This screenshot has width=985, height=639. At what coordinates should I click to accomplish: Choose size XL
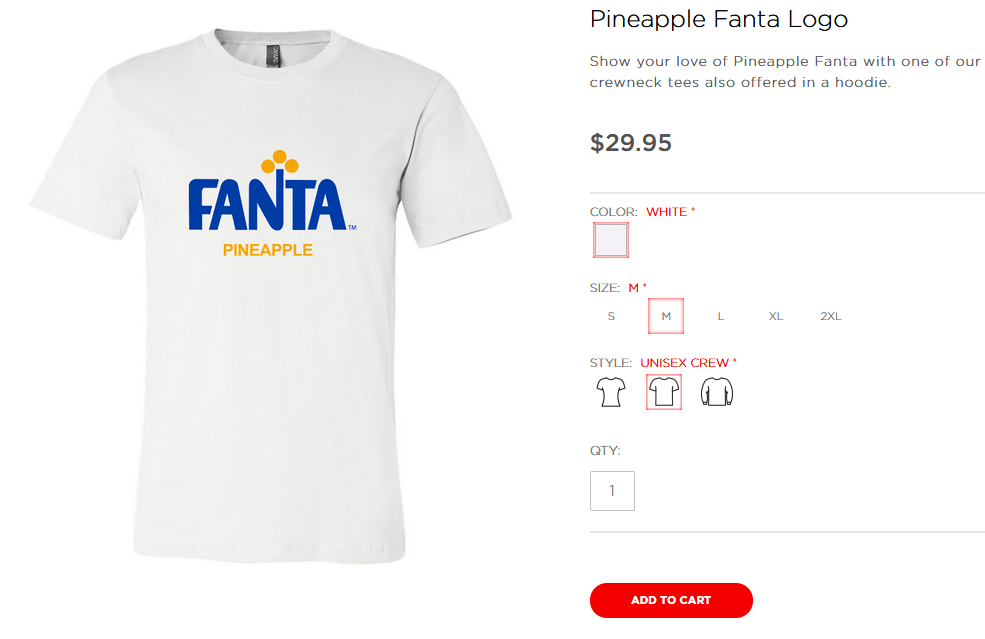[776, 316]
